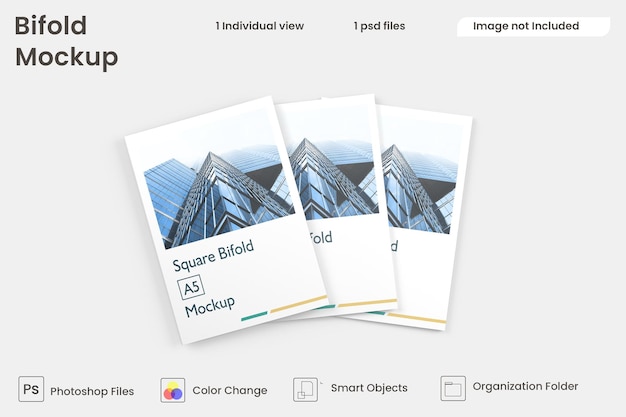Click the "Mockup" word on front brochure
The height and width of the screenshot is (417, 626).
click(210, 306)
